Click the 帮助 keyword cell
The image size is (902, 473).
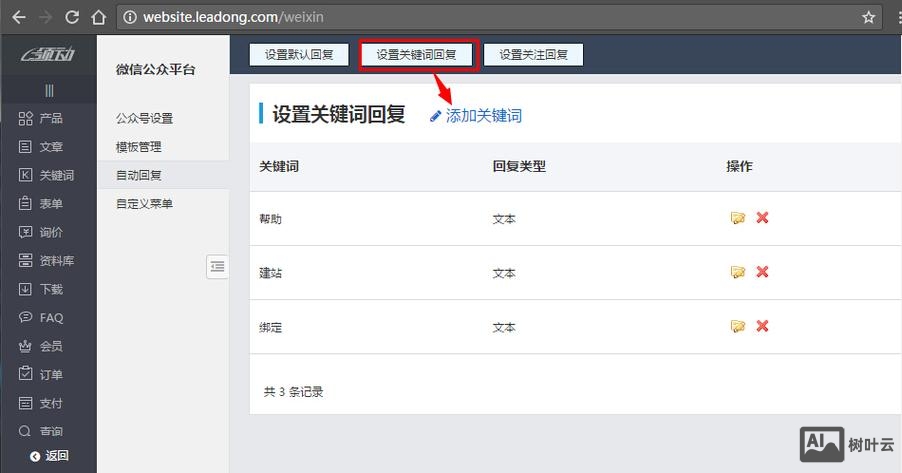[270, 219]
